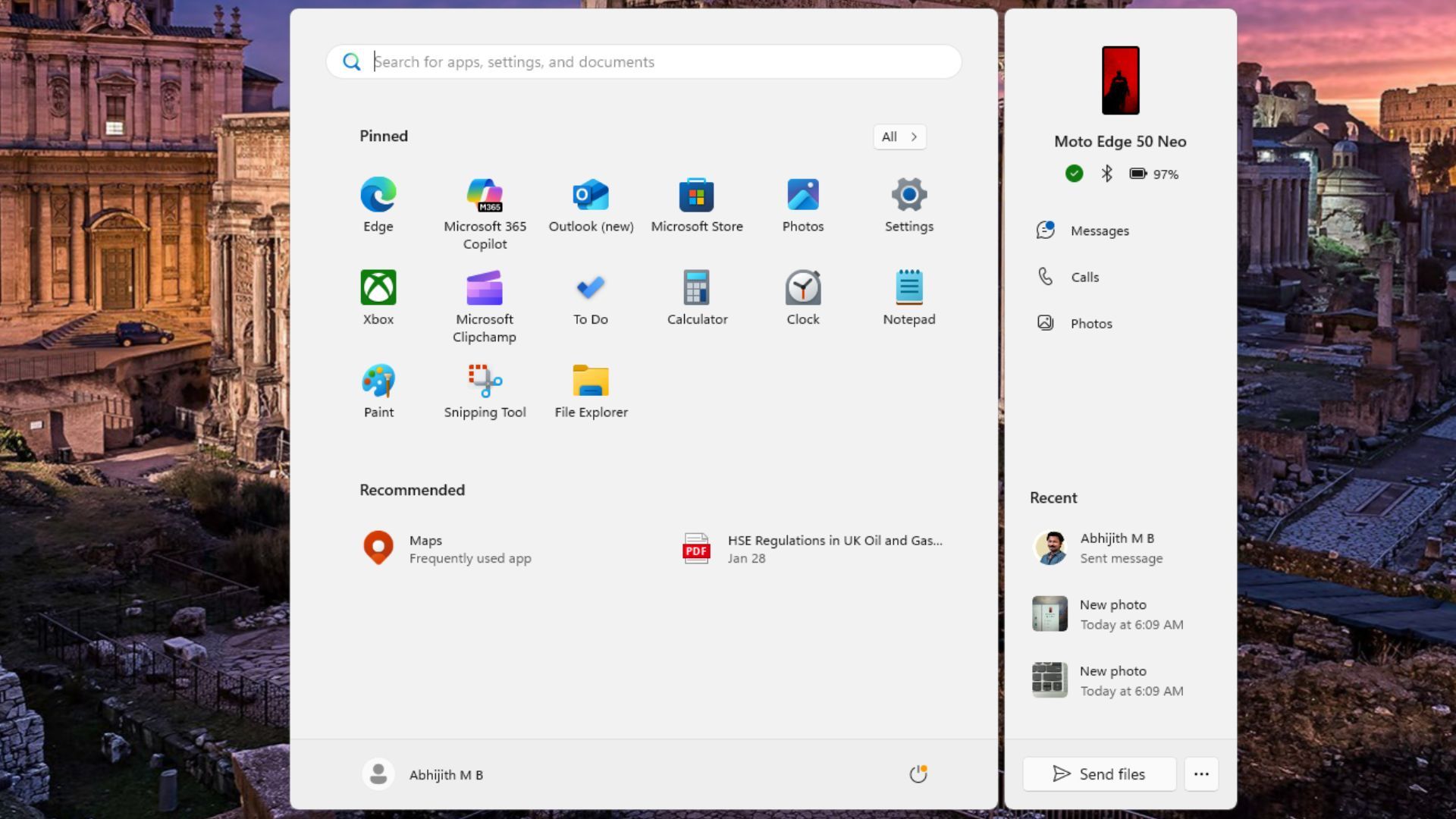Click the search apps input field

click(643, 62)
